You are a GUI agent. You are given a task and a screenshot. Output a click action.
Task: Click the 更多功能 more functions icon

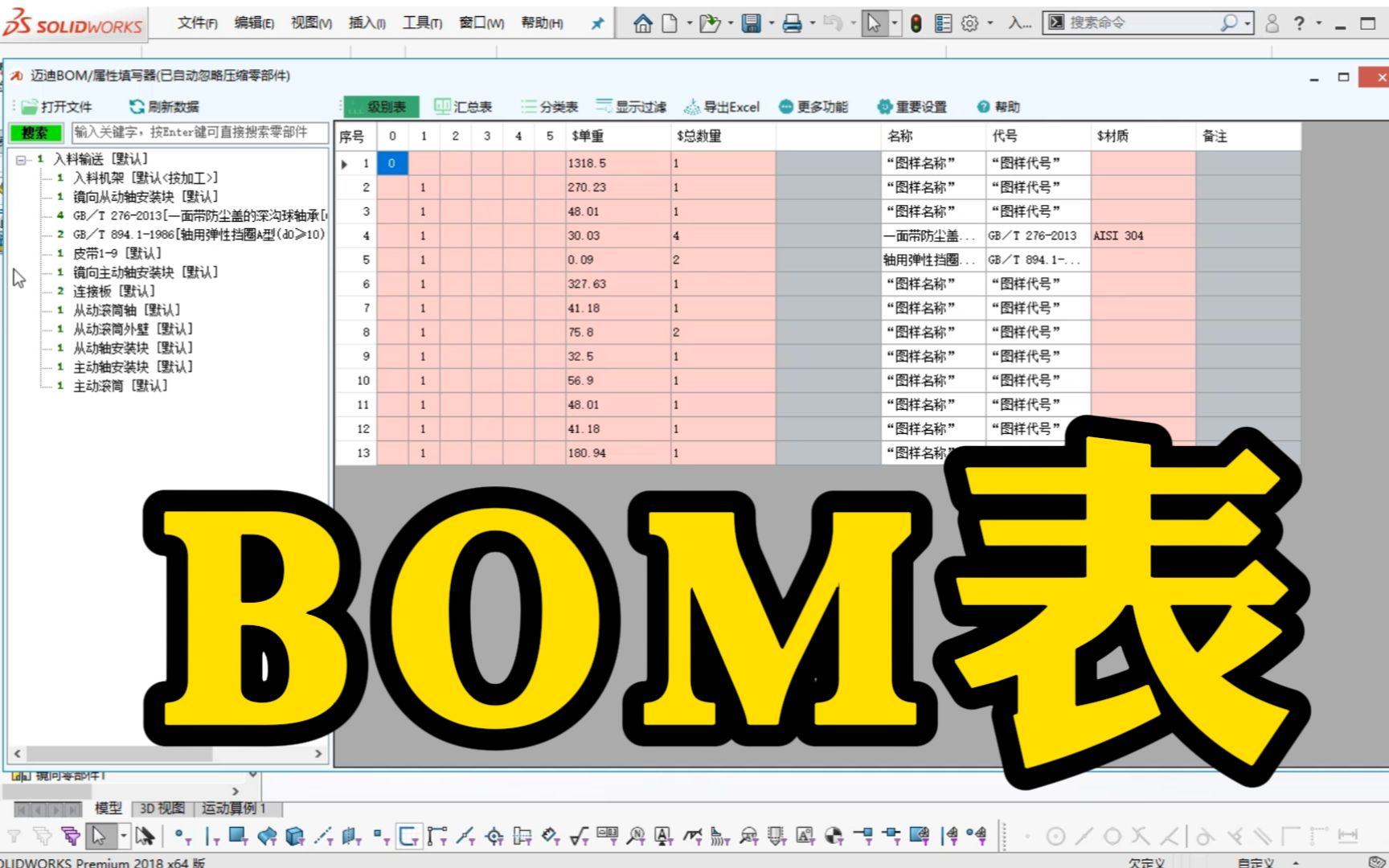point(786,106)
